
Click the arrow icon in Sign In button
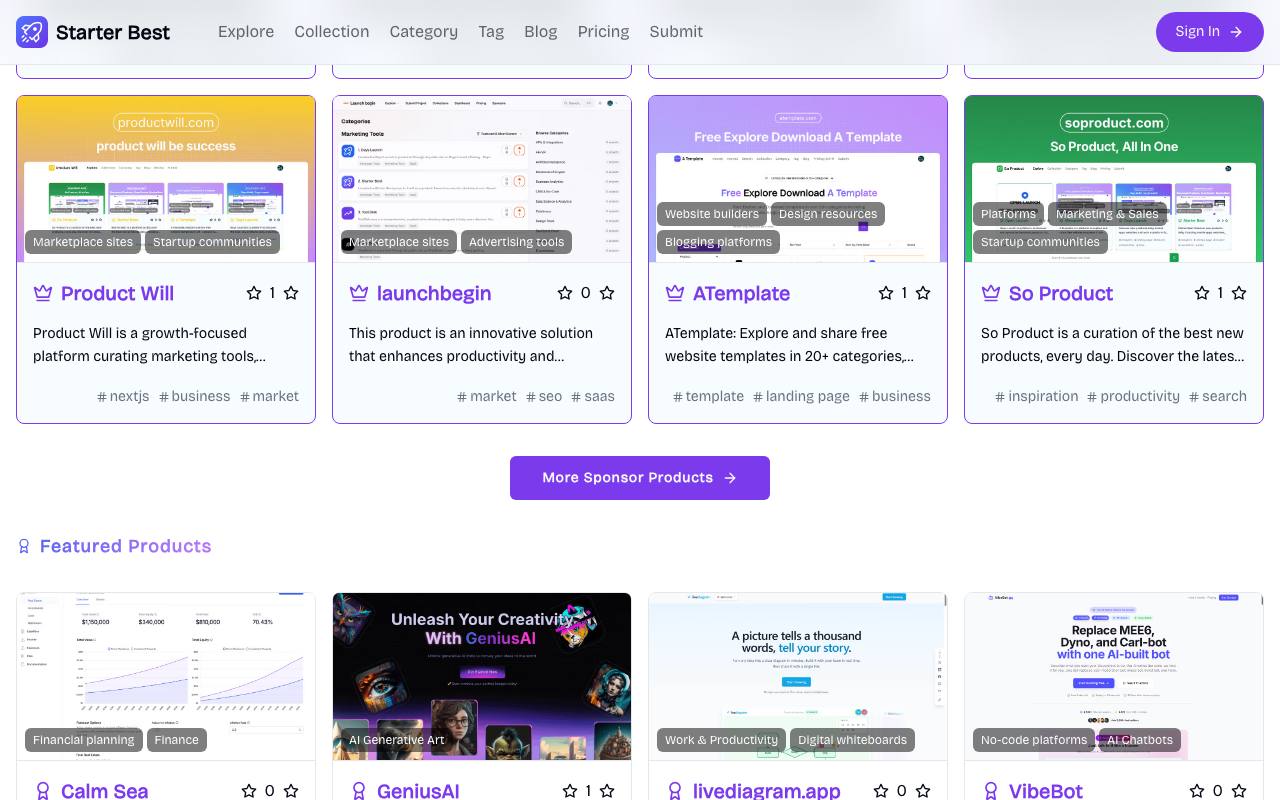tap(1236, 32)
